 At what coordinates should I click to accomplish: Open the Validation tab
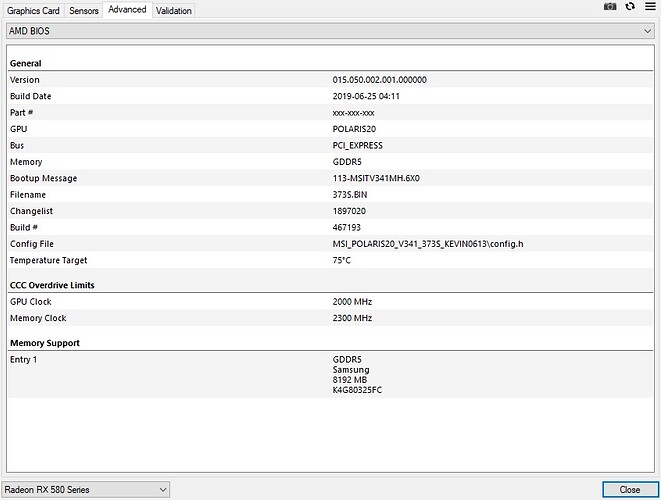(174, 11)
